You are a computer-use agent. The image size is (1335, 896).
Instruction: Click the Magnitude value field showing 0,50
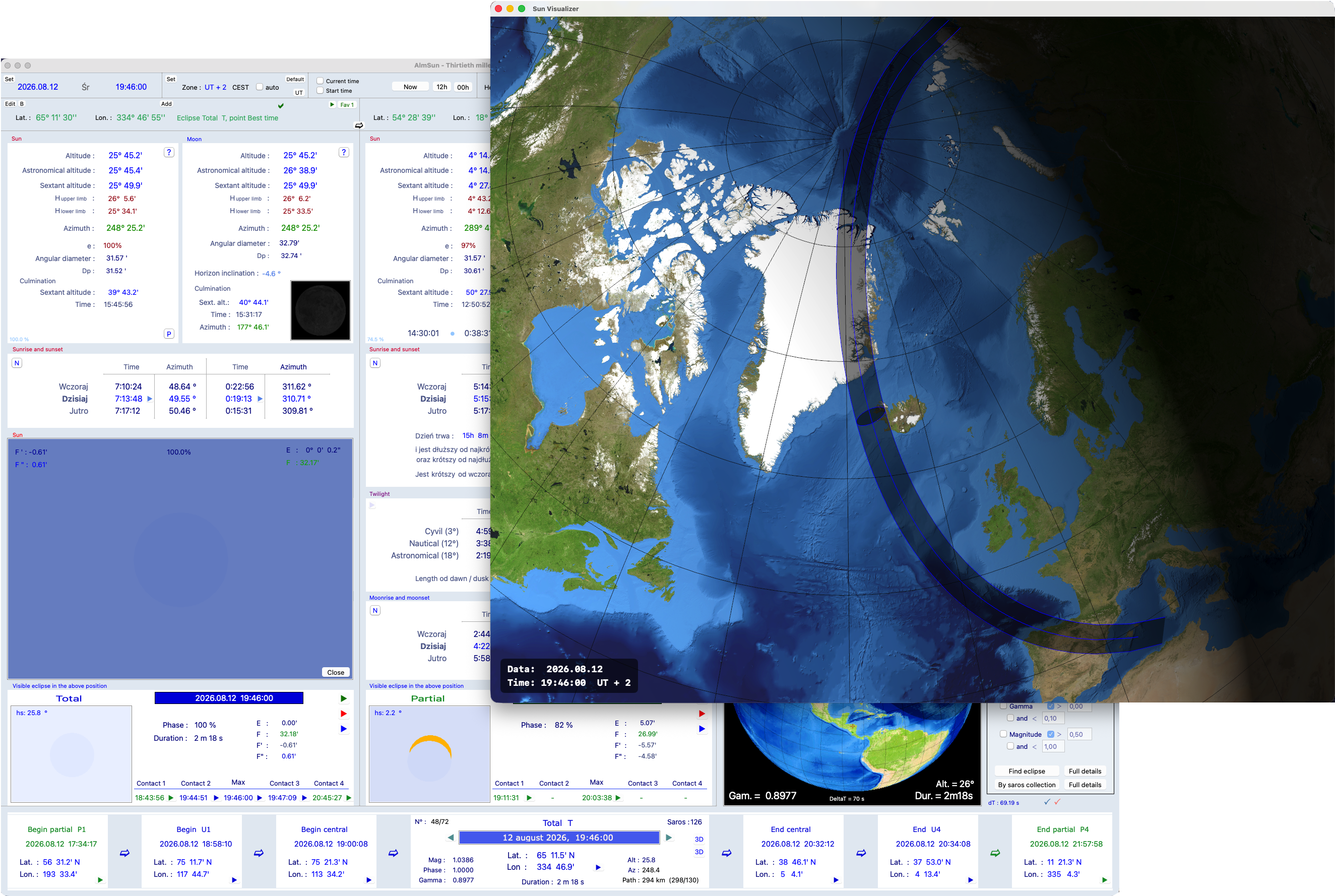point(1079,734)
